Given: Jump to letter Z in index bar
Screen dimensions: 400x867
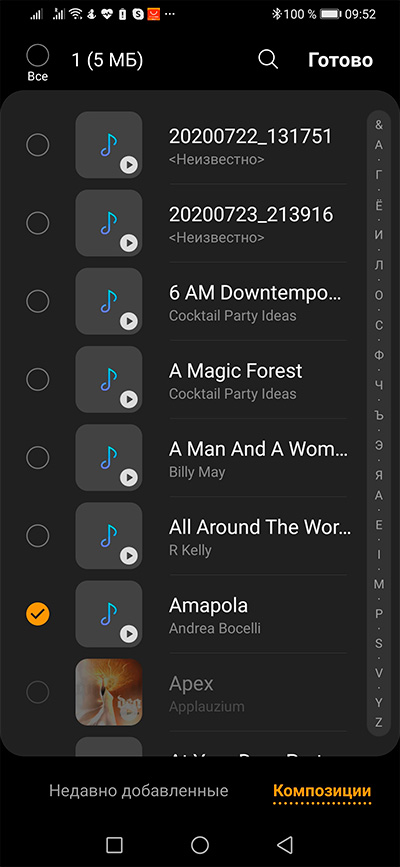Looking at the screenshot, I should (x=379, y=722).
